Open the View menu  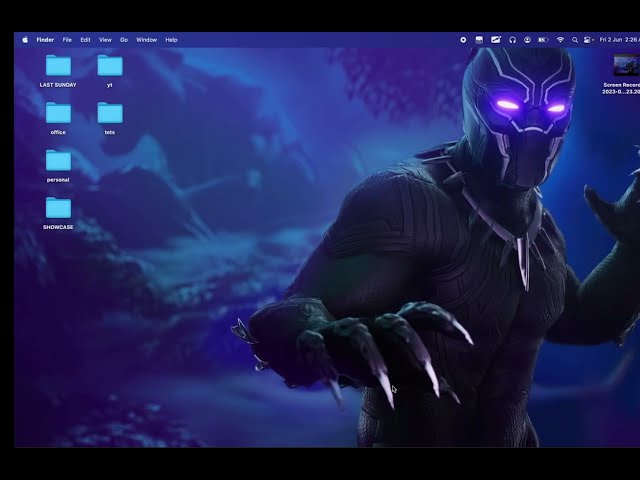click(105, 40)
